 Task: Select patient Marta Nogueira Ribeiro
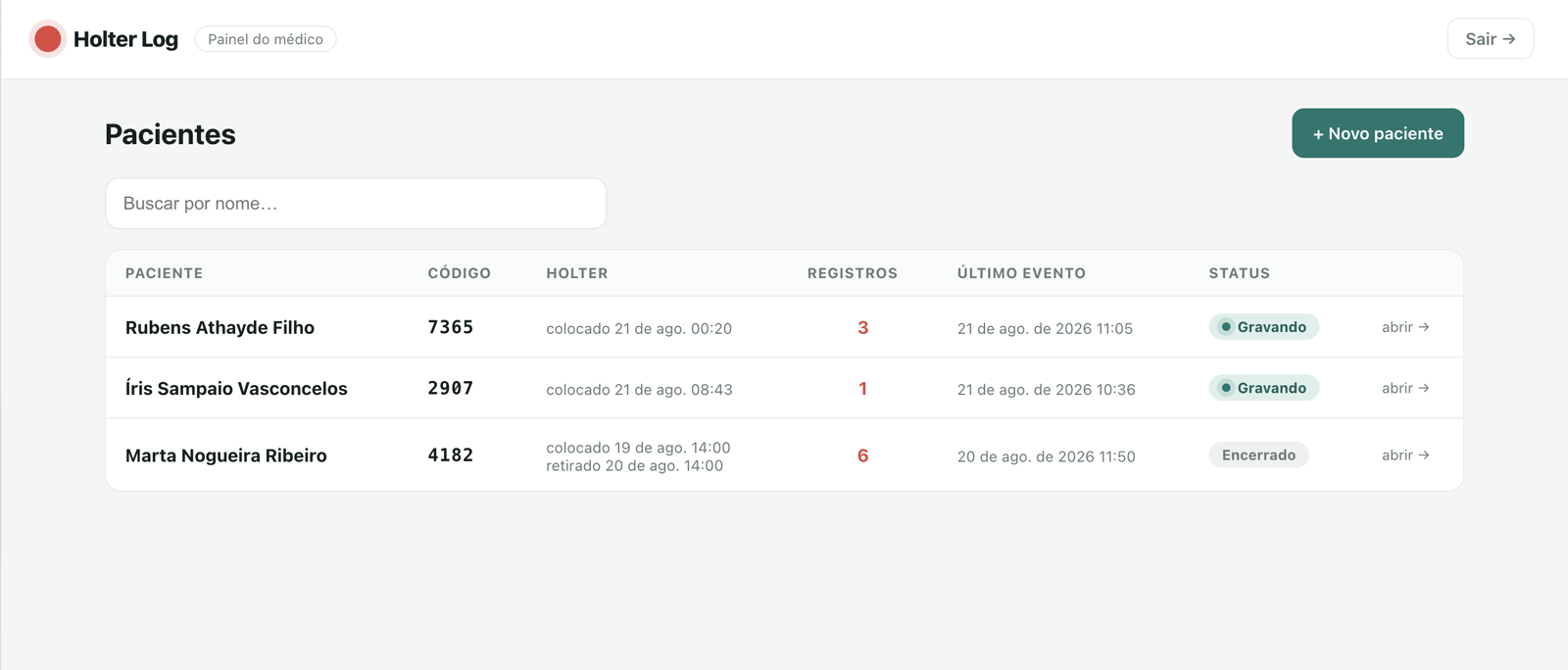(225, 455)
